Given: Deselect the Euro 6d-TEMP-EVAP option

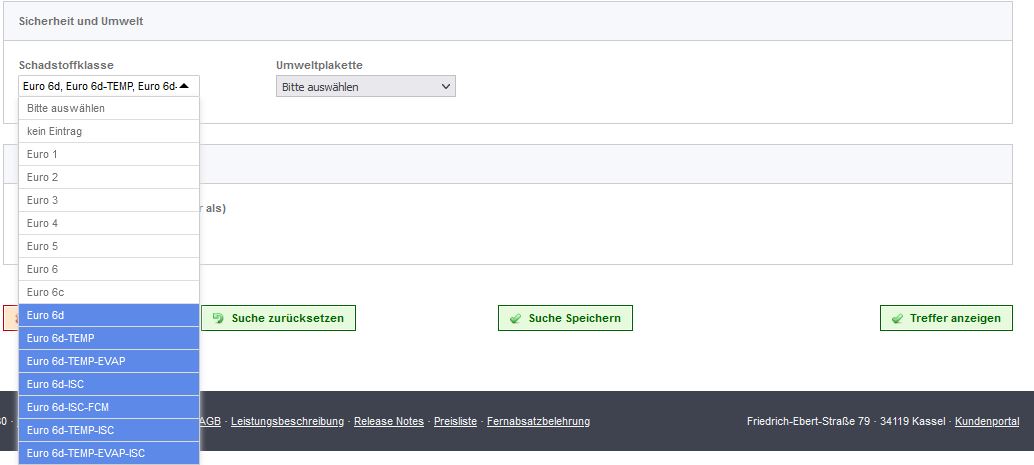Looking at the screenshot, I should [x=109, y=361].
